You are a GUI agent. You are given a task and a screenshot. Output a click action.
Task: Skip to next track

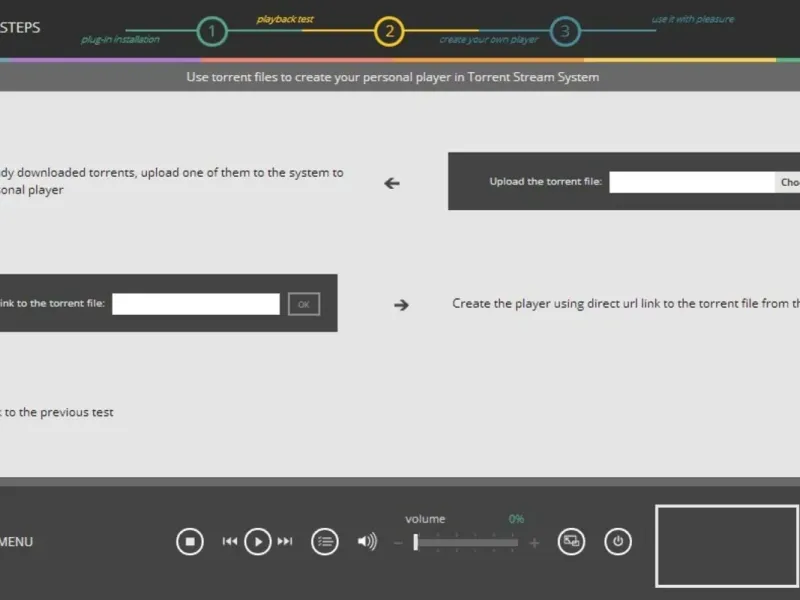tap(285, 541)
